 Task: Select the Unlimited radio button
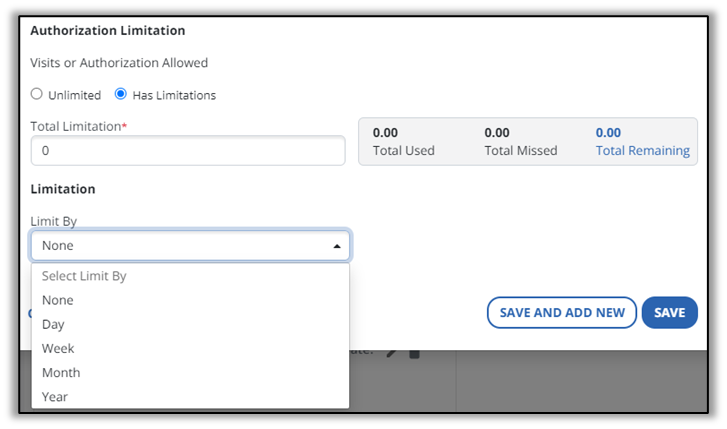[x=37, y=95]
